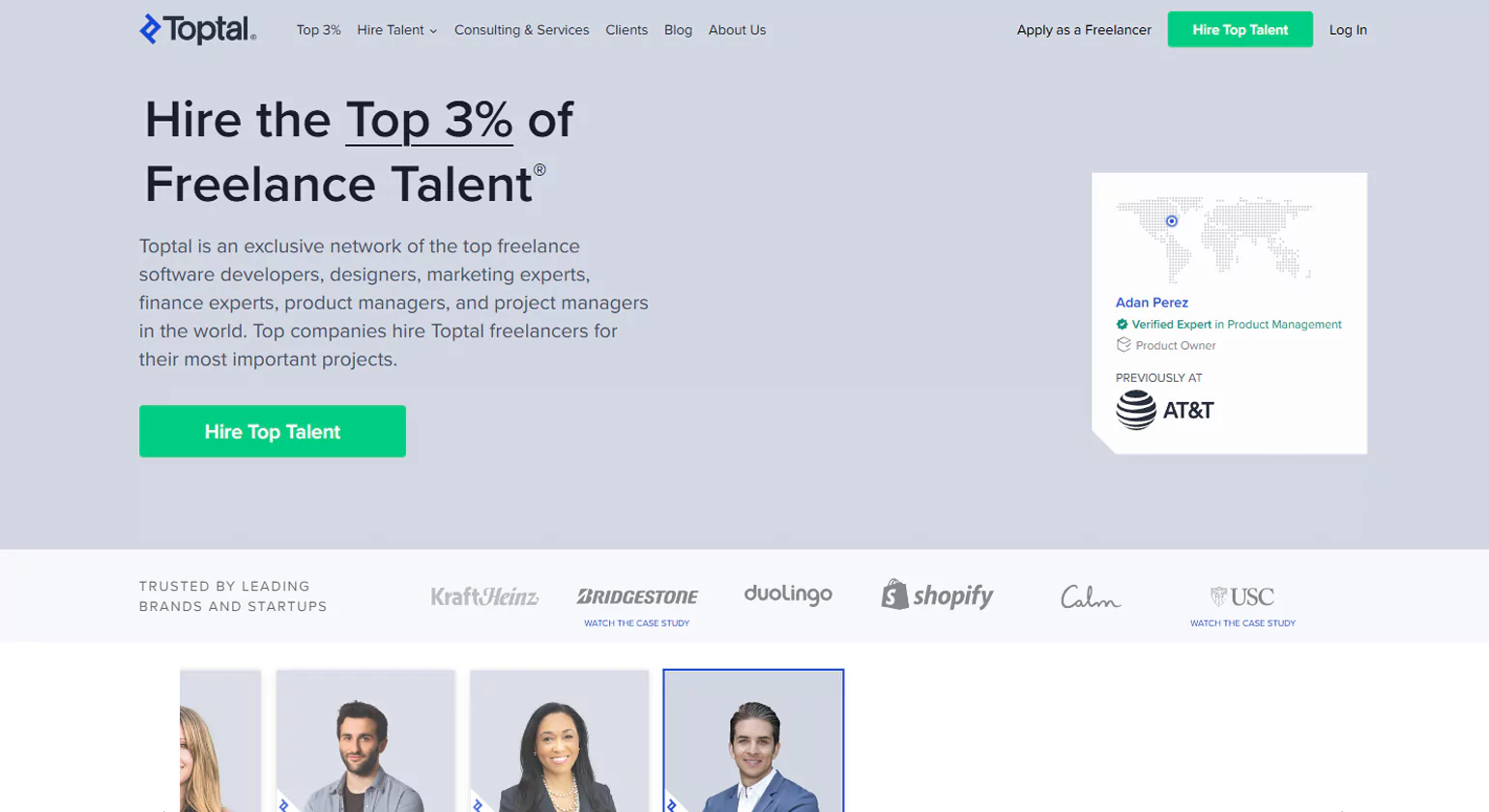Open the Log In page
Viewport: 1489px width, 812px height.
tap(1347, 30)
